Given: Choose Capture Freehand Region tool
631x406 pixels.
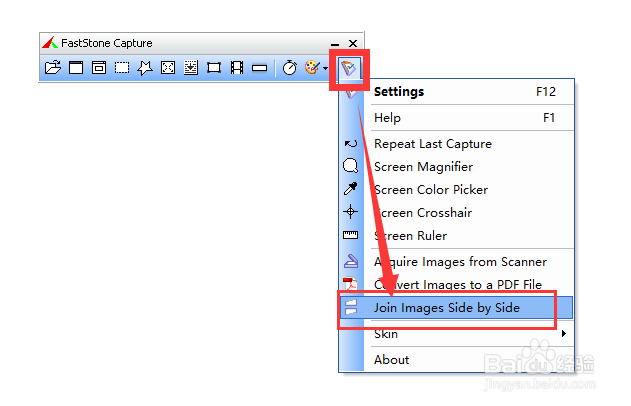Looking at the screenshot, I should pyautogui.click(x=145, y=68).
